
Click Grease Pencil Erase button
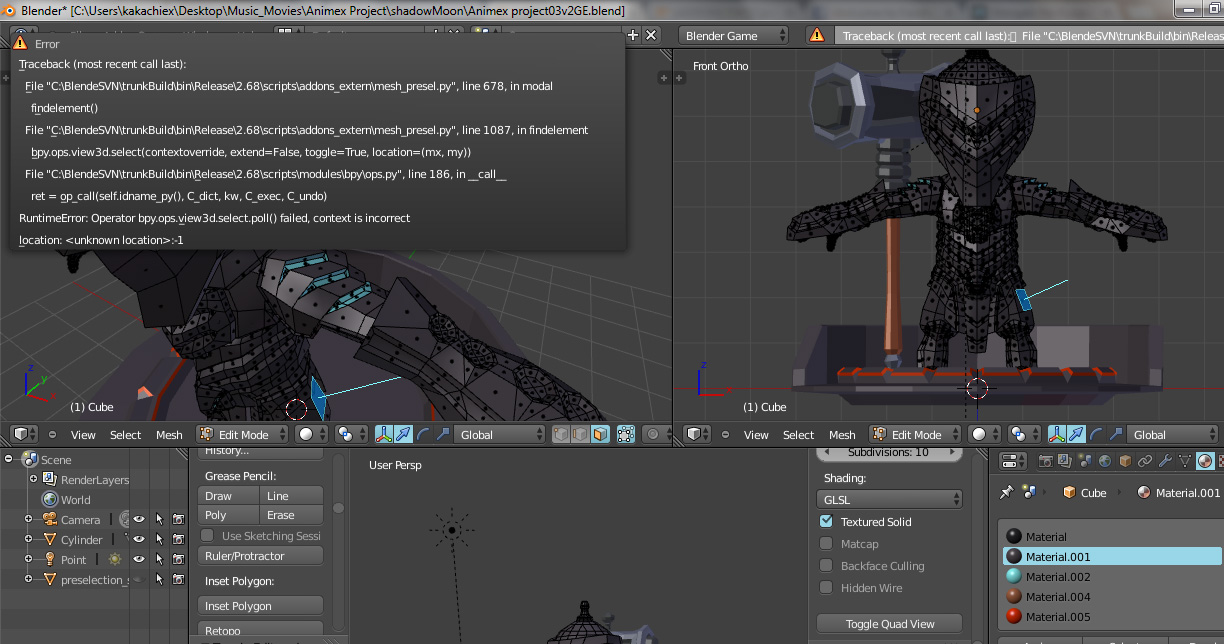291,514
